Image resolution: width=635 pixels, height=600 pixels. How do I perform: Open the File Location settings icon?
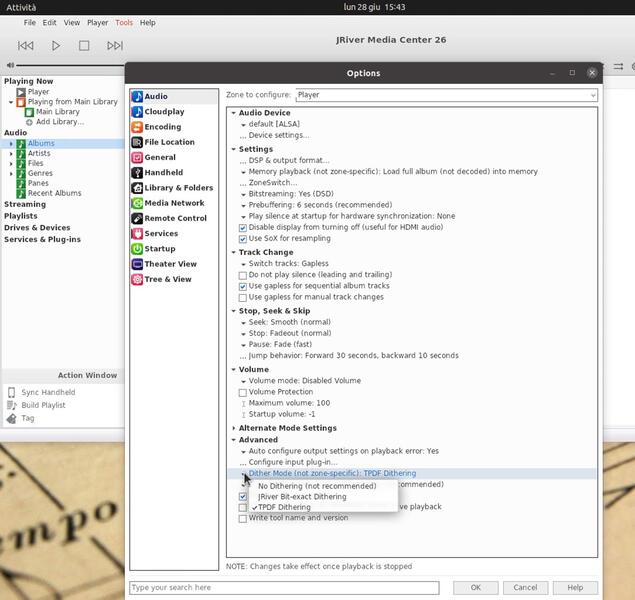point(138,142)
